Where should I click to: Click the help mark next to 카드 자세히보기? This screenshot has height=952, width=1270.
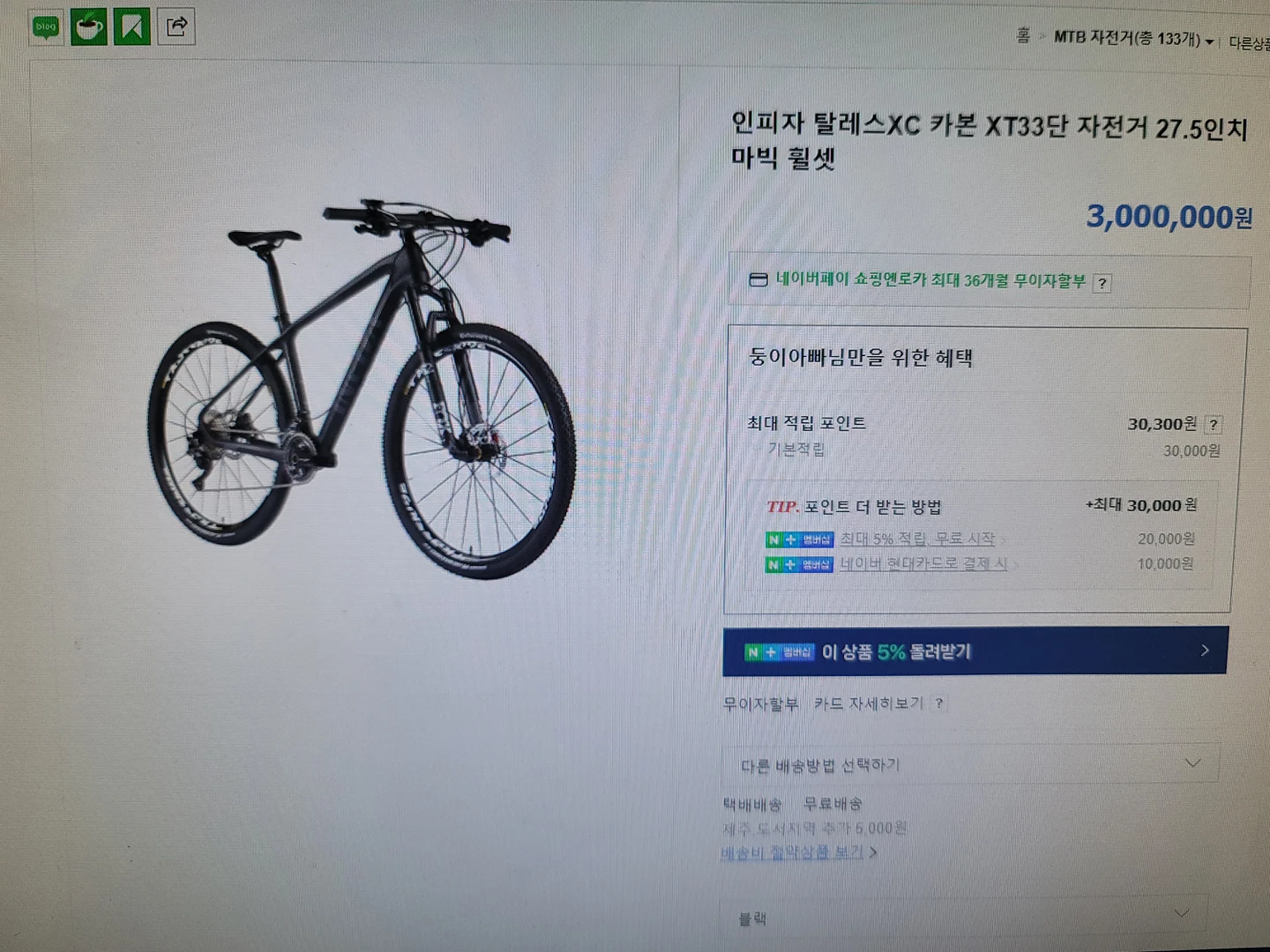[x=938, y=703]
